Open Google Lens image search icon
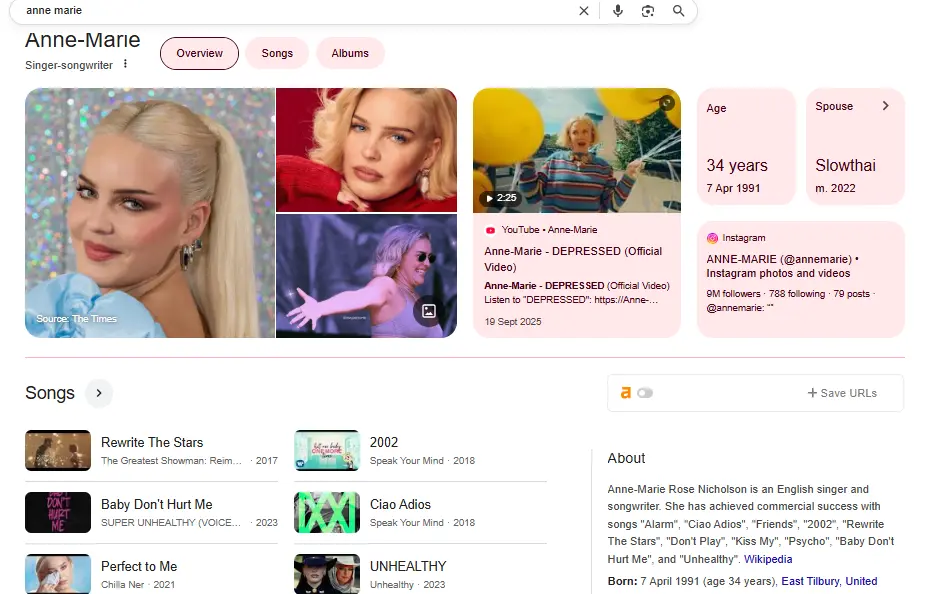The width and height of the screenshot is (928, 594). click(x=648, y=11)
